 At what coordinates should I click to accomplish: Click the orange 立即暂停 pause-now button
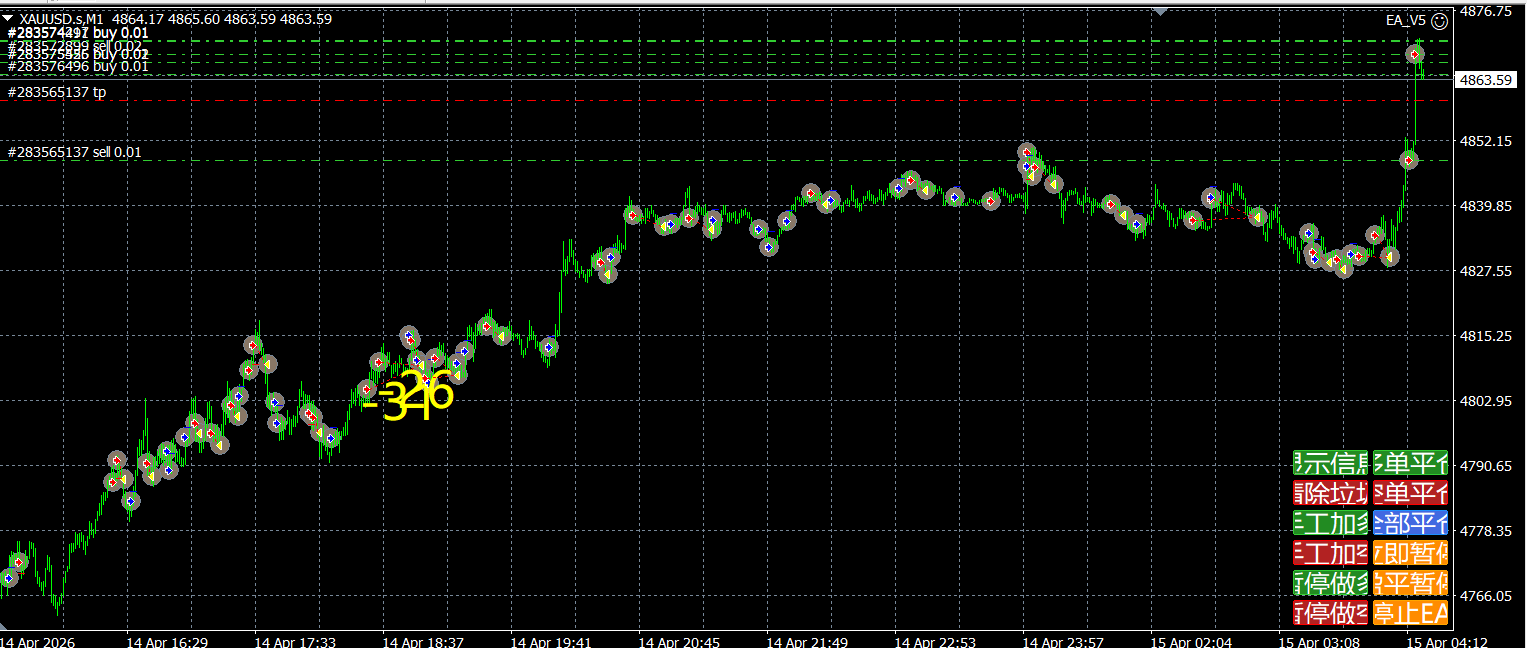(1410, 552)
